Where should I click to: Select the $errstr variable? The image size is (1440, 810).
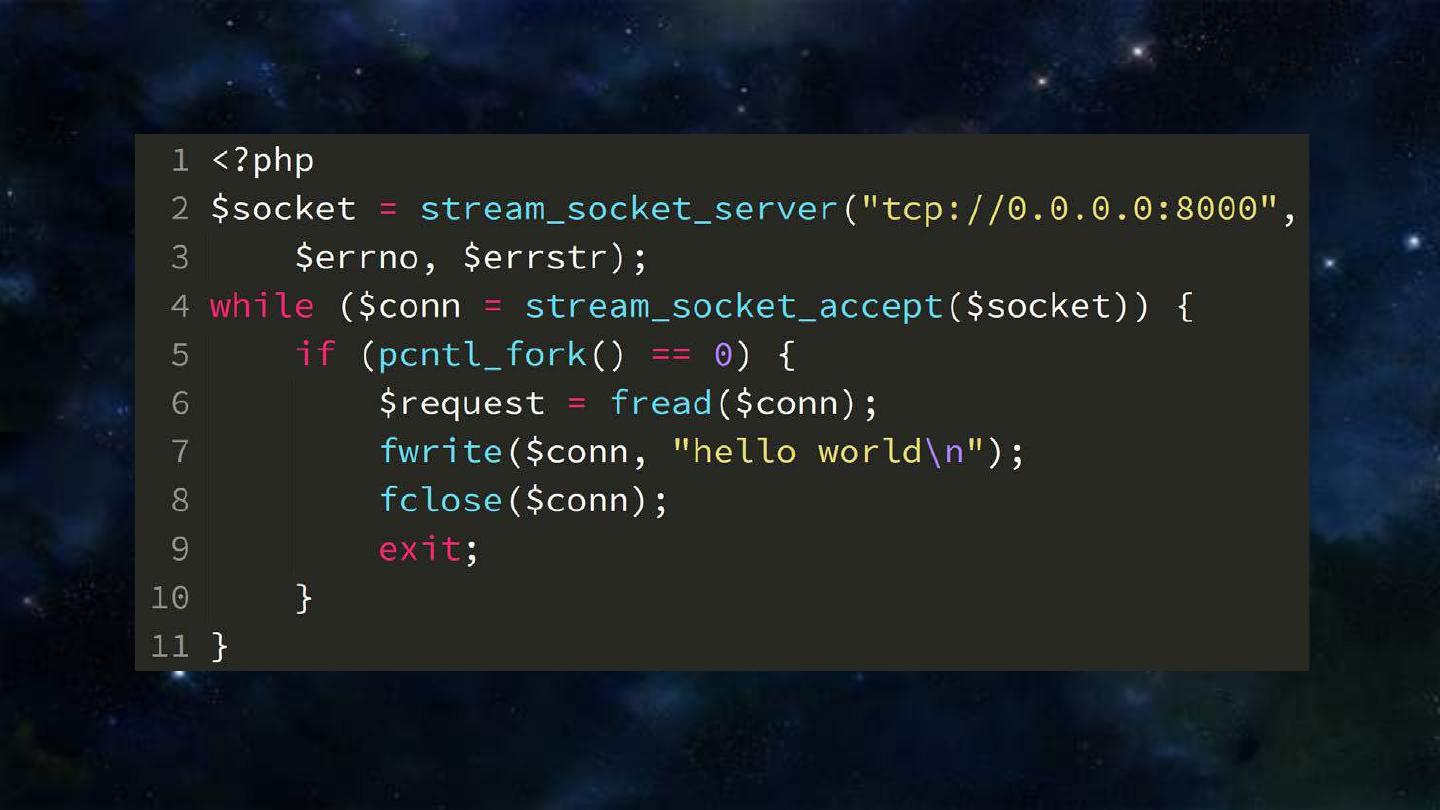535,257
